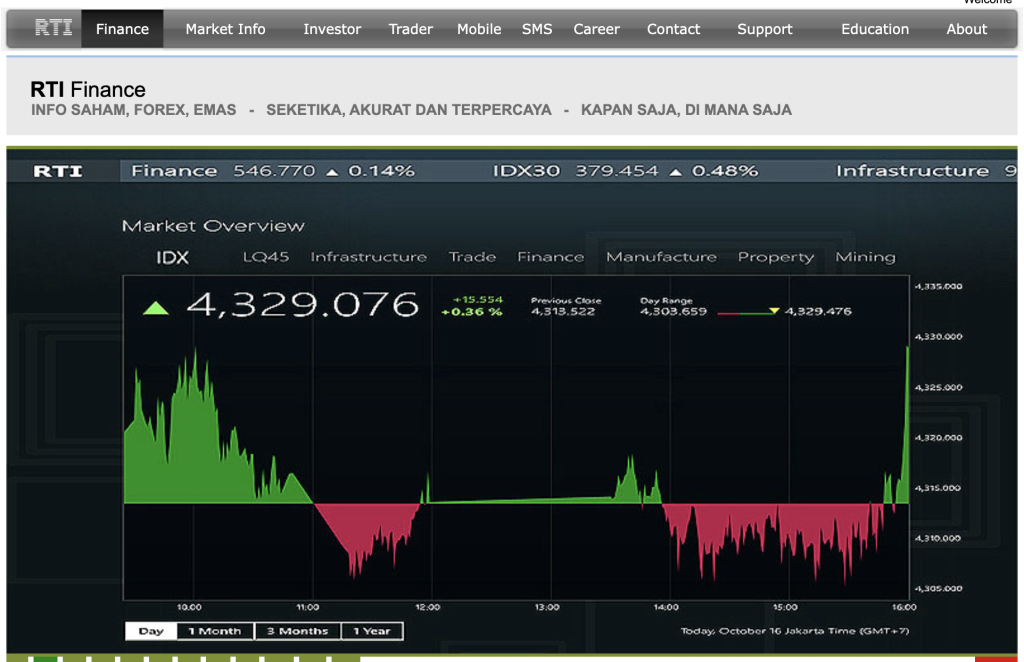
Task: Go to the Education section
Action: (x=874, y=29)
